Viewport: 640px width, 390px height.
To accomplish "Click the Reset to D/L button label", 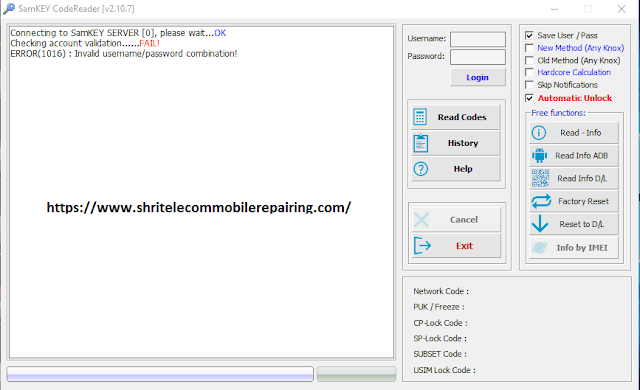I will pos(581,224).
